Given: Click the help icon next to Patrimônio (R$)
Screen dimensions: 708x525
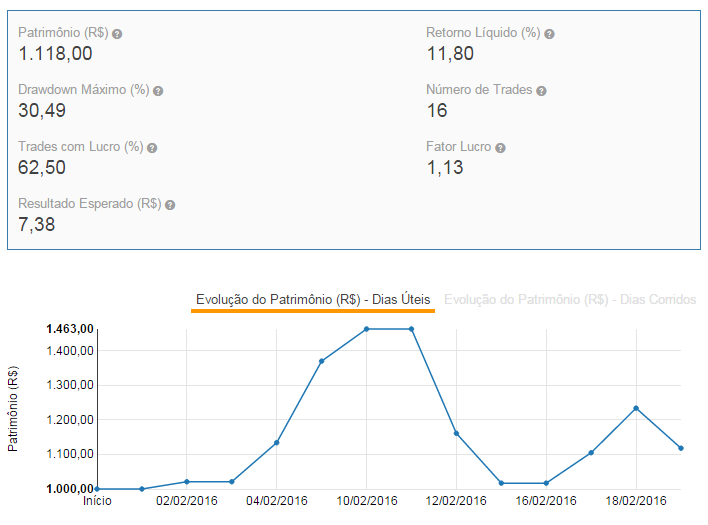Looking at the screenshot, I should pyautogui.click(x=117, y=34).
